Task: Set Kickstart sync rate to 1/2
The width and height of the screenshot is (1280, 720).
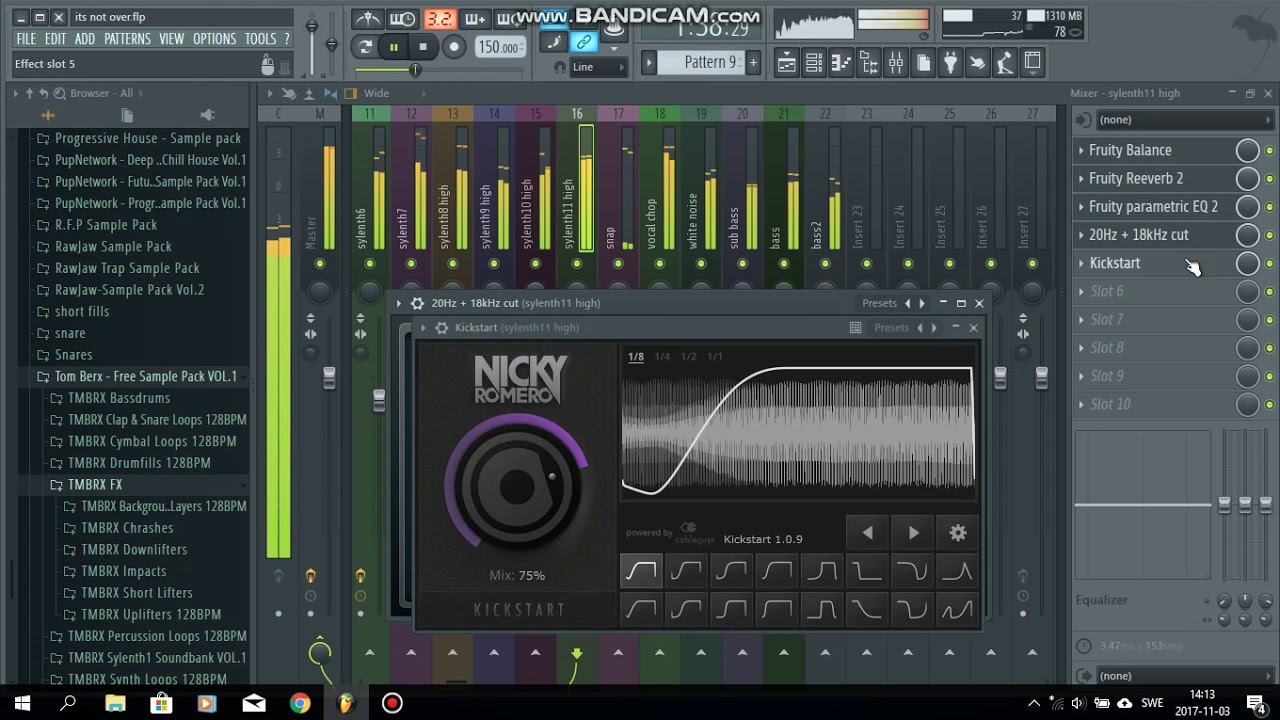Action: pyautogui.click(x=688, y=357)
